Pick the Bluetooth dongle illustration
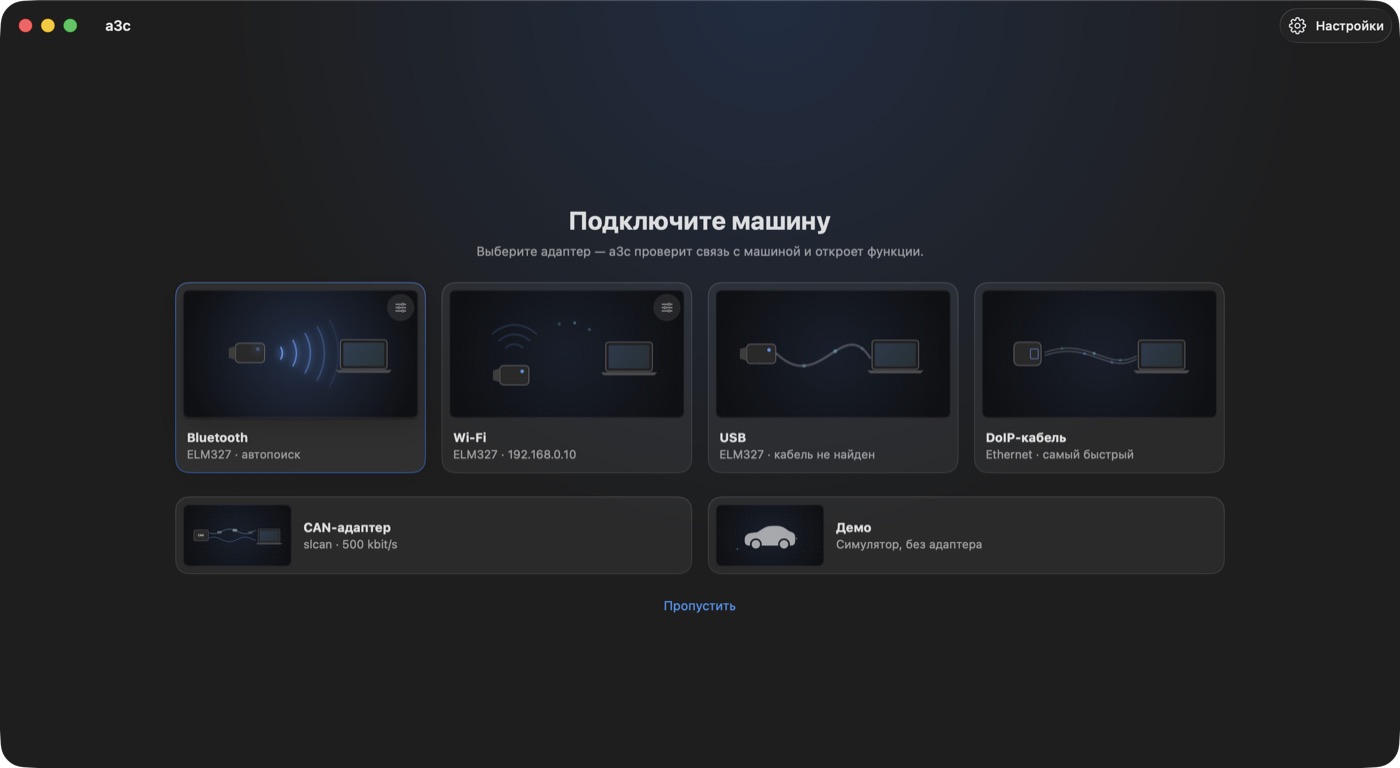Screen dimensions: 1400x768 (301, 354)
